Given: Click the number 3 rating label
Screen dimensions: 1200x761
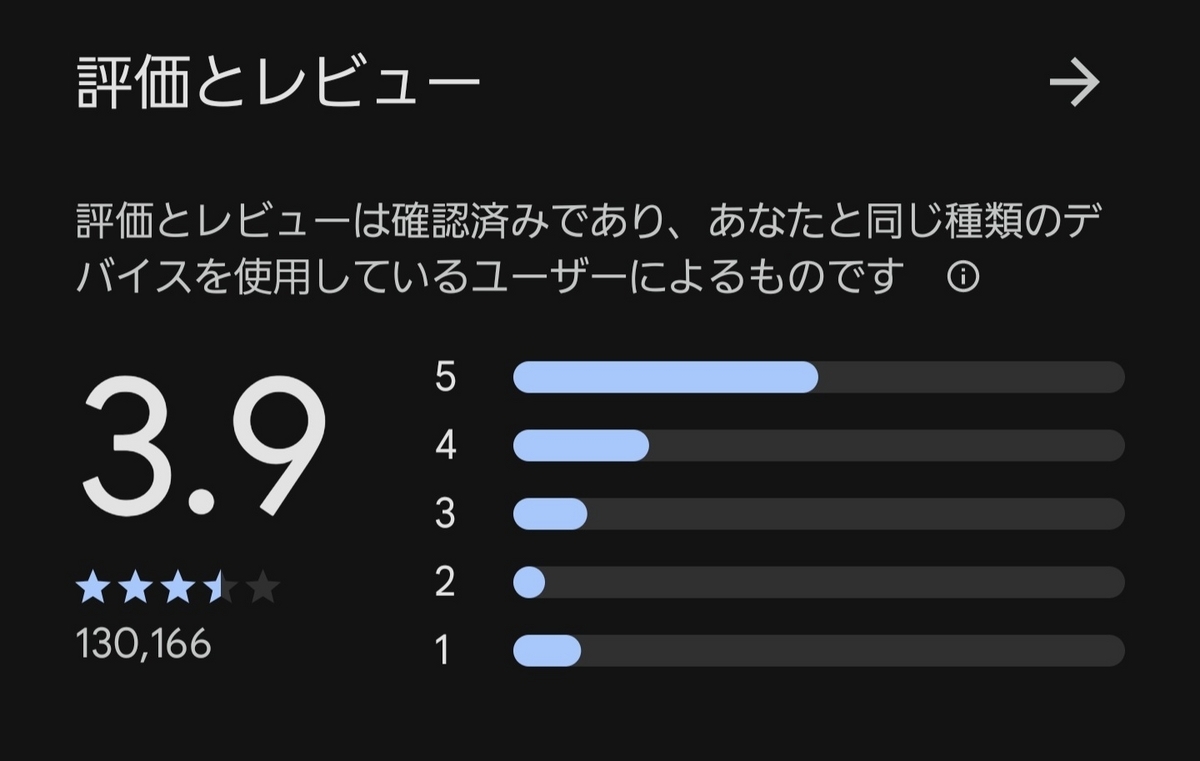Looking at the screenshot, I should 445,514.
